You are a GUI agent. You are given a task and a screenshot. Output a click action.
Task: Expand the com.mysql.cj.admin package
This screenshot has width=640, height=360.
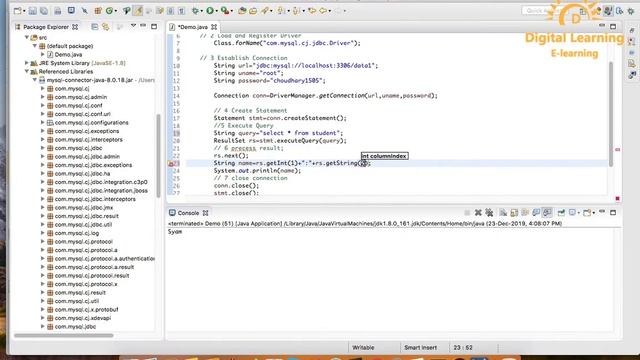[43, 97]
